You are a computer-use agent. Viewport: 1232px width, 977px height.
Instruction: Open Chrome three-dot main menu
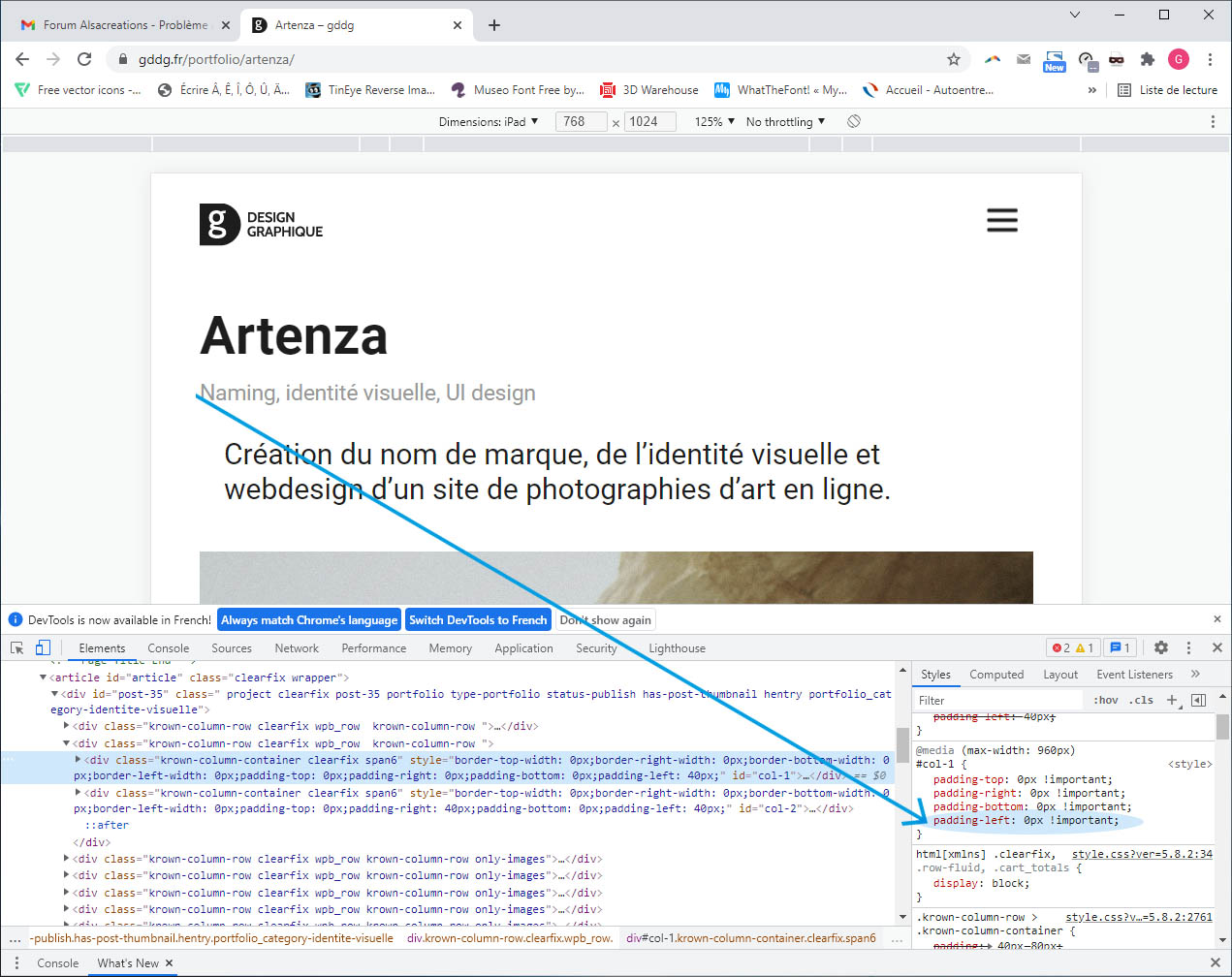point(1210,59)
